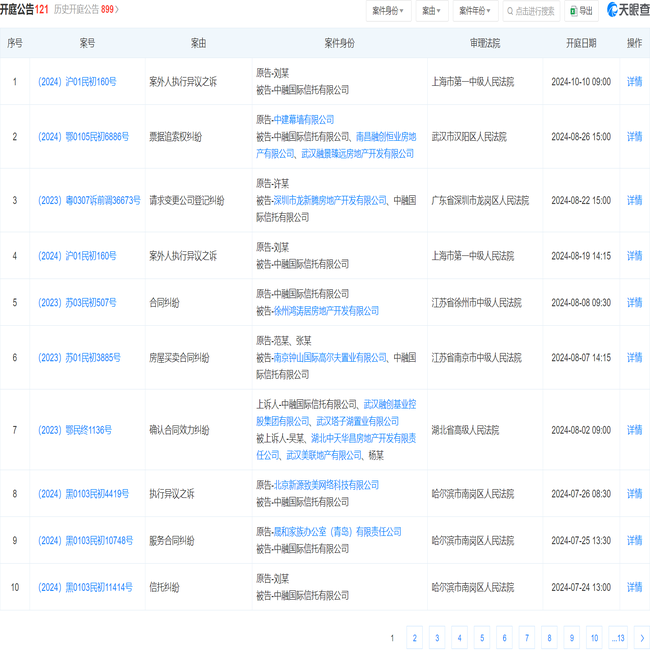Click the 天眼查 logo

pos(628,10)
